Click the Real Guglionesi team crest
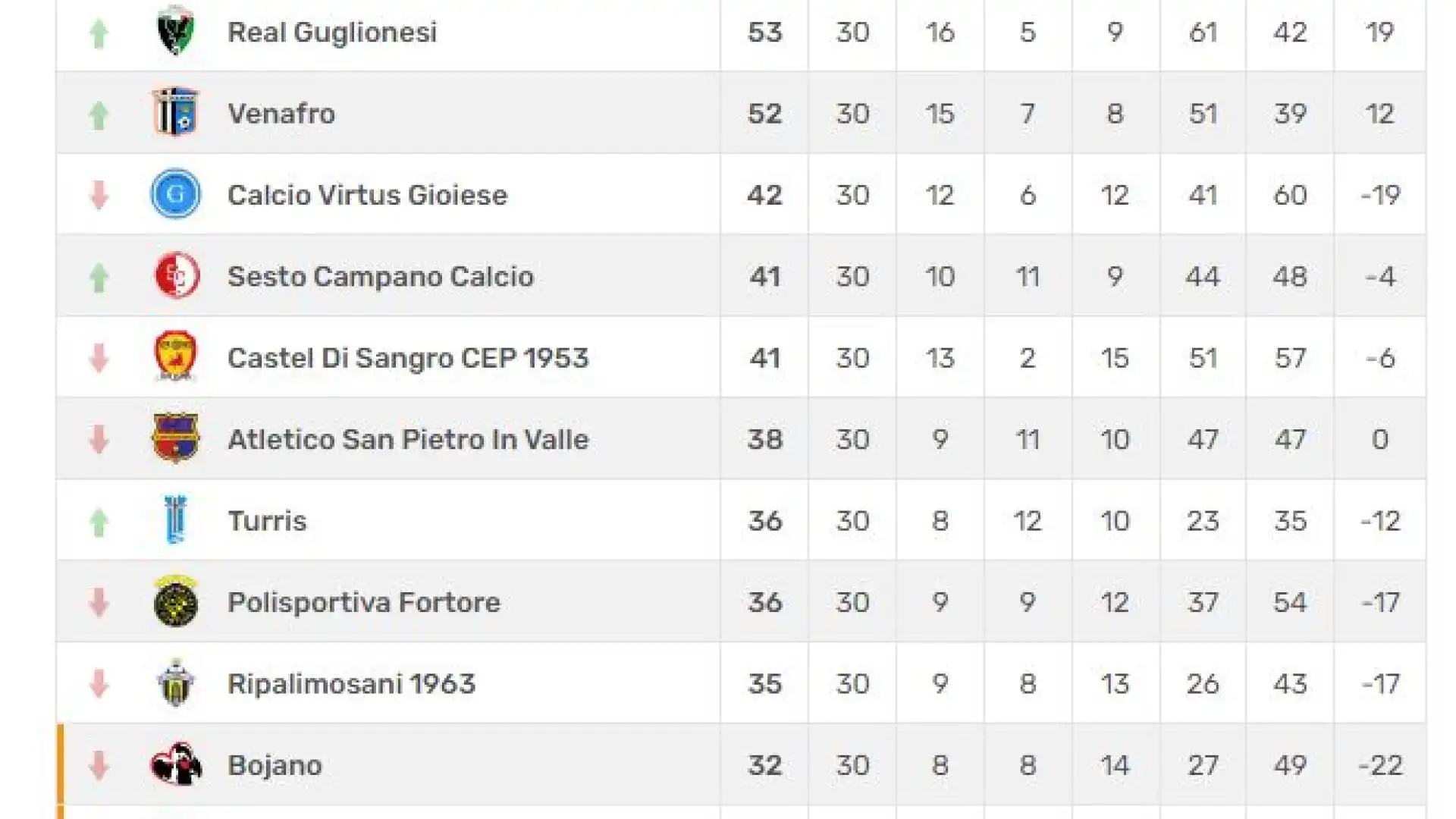This screenshot has width=1456, height=819. click(175, 30)
